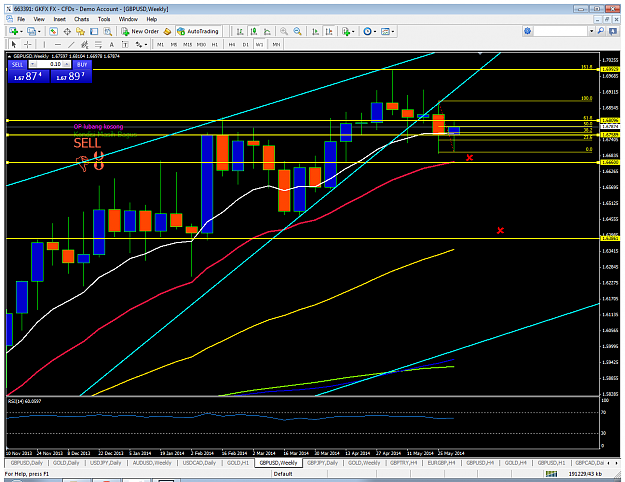Switch to M1 timeframe

point(160,45)
